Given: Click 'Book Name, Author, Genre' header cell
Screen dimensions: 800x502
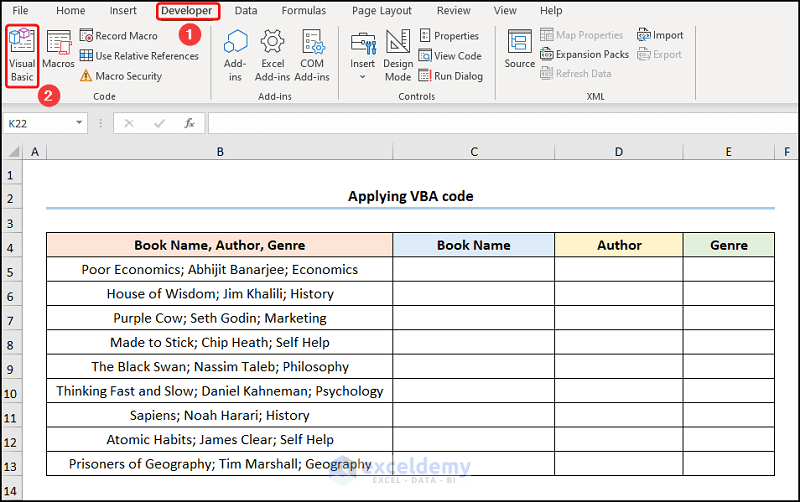Looking at the screenshot, I should click(x=220, y=245).
